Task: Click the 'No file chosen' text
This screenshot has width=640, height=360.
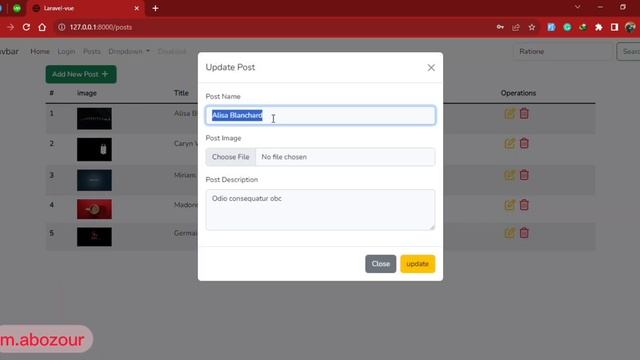Action: [x=284, y=157]
